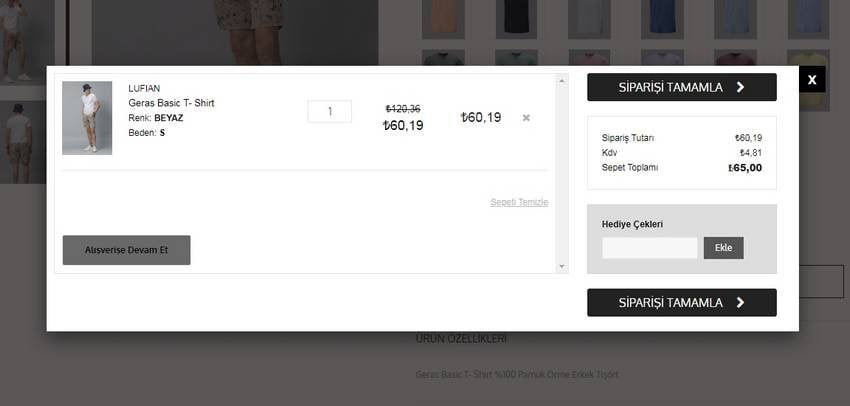
Task: Open the Geras Basic T- Shirt product link
Action: pos(171,103)
